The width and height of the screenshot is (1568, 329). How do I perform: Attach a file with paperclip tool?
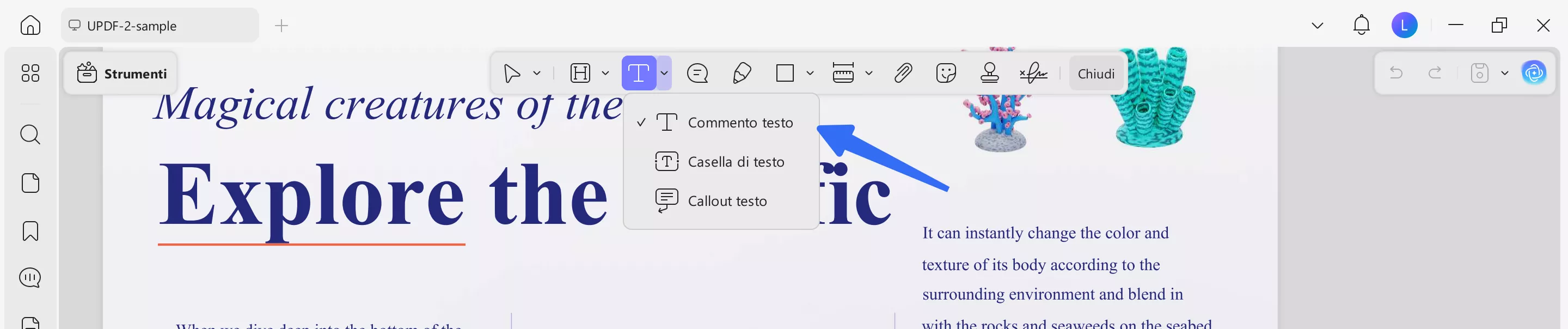coord(903,74)
